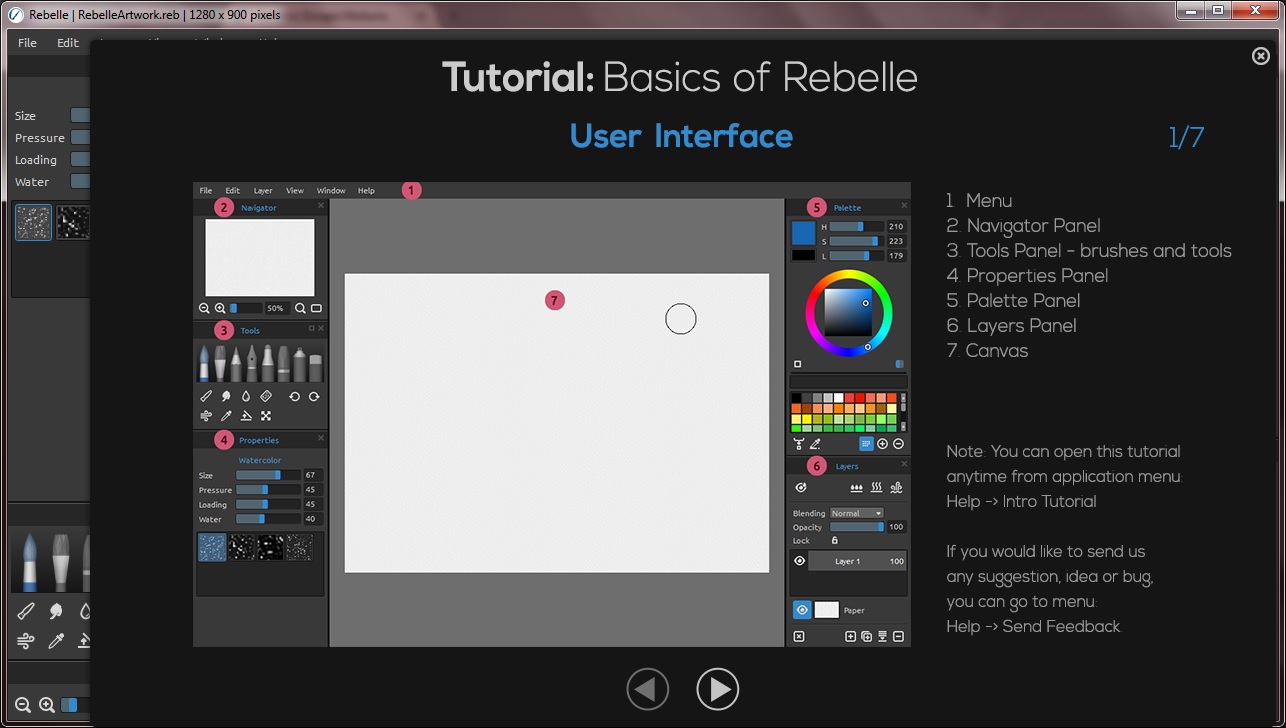Screen dimensions: 1286x728
Task: Open the Blending mode dropdown showing Normal
Action: [855, 513]
